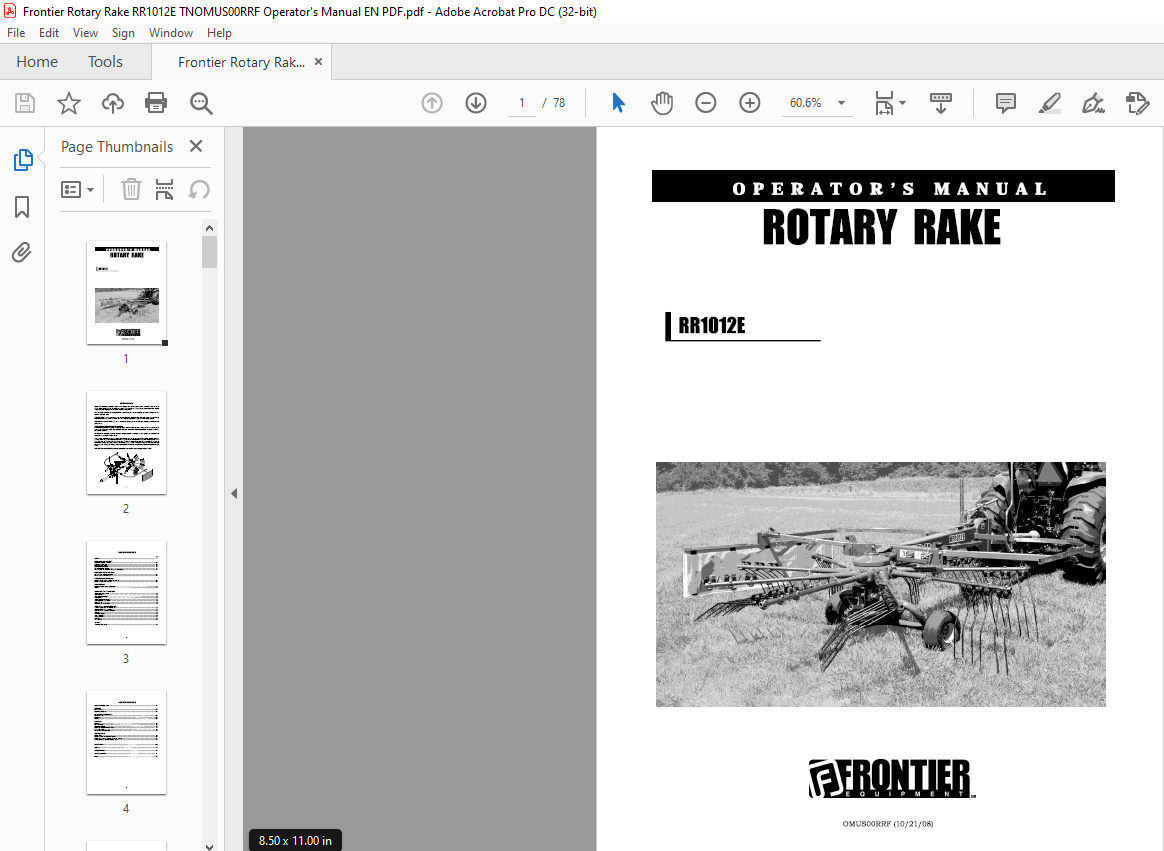This screenshot has width=1164, height=851.
Task: Click the cloud upload icon
Action: pyautogui.click(x=113, y=103)
